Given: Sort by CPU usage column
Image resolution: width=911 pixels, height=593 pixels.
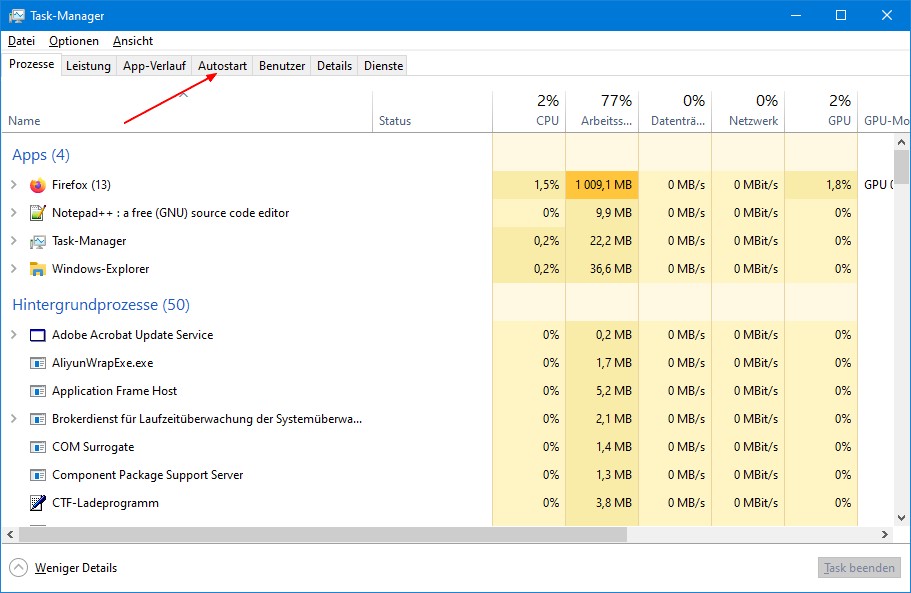Looking at the screenshot, I should [x=529, y=111].
